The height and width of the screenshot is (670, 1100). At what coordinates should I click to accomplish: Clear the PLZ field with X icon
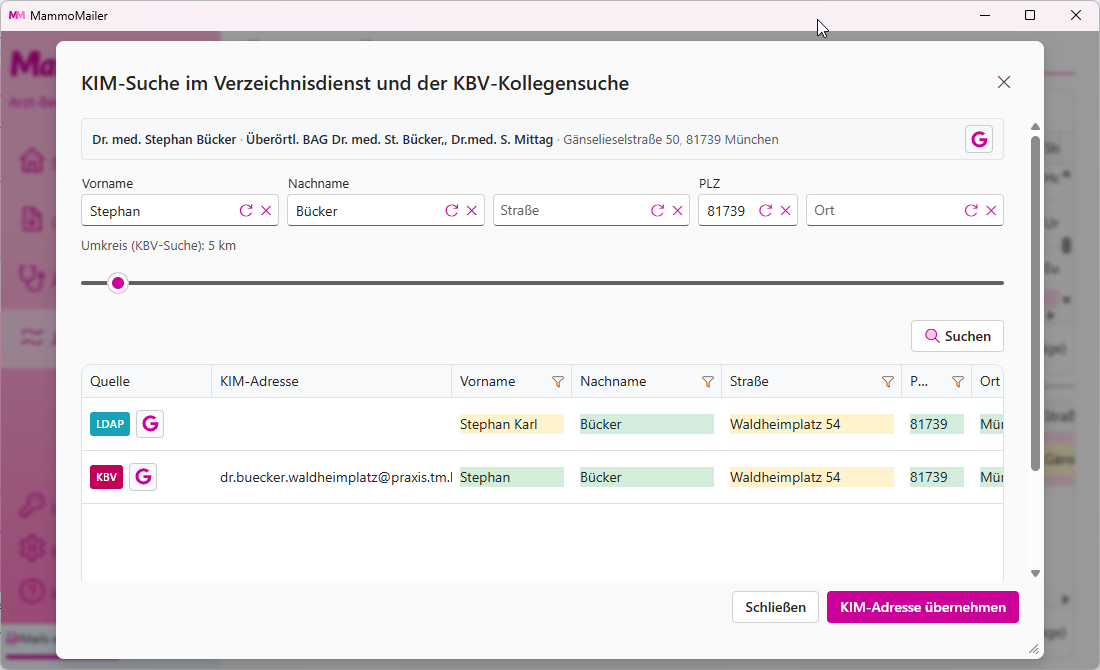(786, 210)
